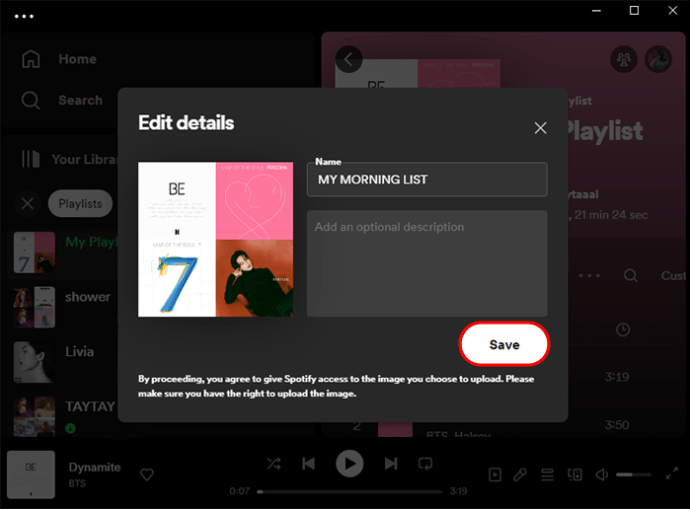Click the Dynamite song title
This screenshot has height=509, width=690.
click(x=95, y=467)
